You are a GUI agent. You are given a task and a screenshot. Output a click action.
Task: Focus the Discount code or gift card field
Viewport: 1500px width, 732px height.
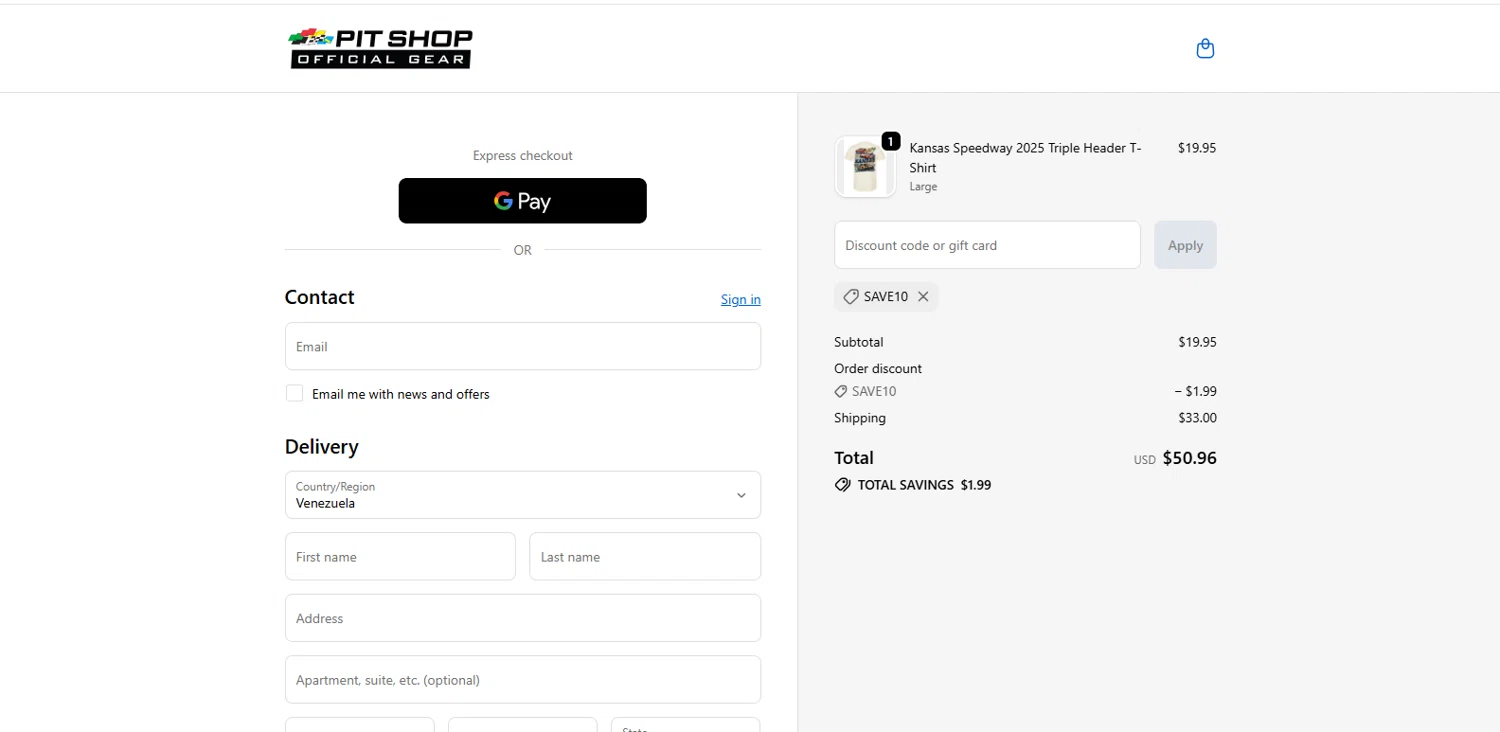point(987,245)
